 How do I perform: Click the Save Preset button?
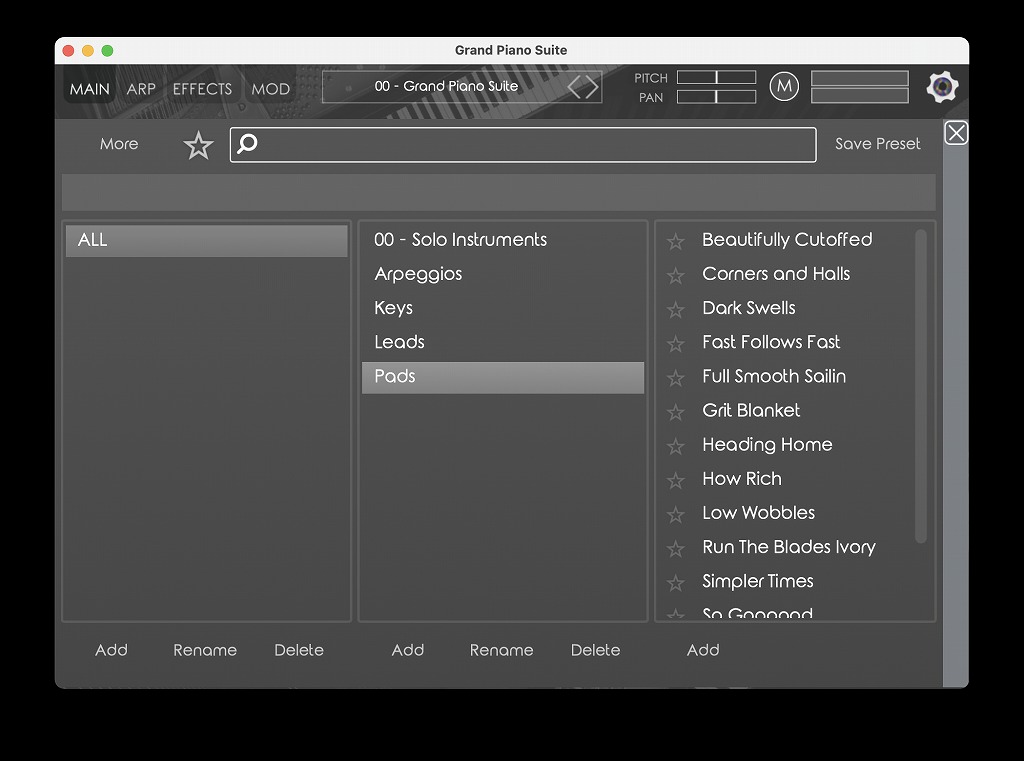tap(877, 144)
